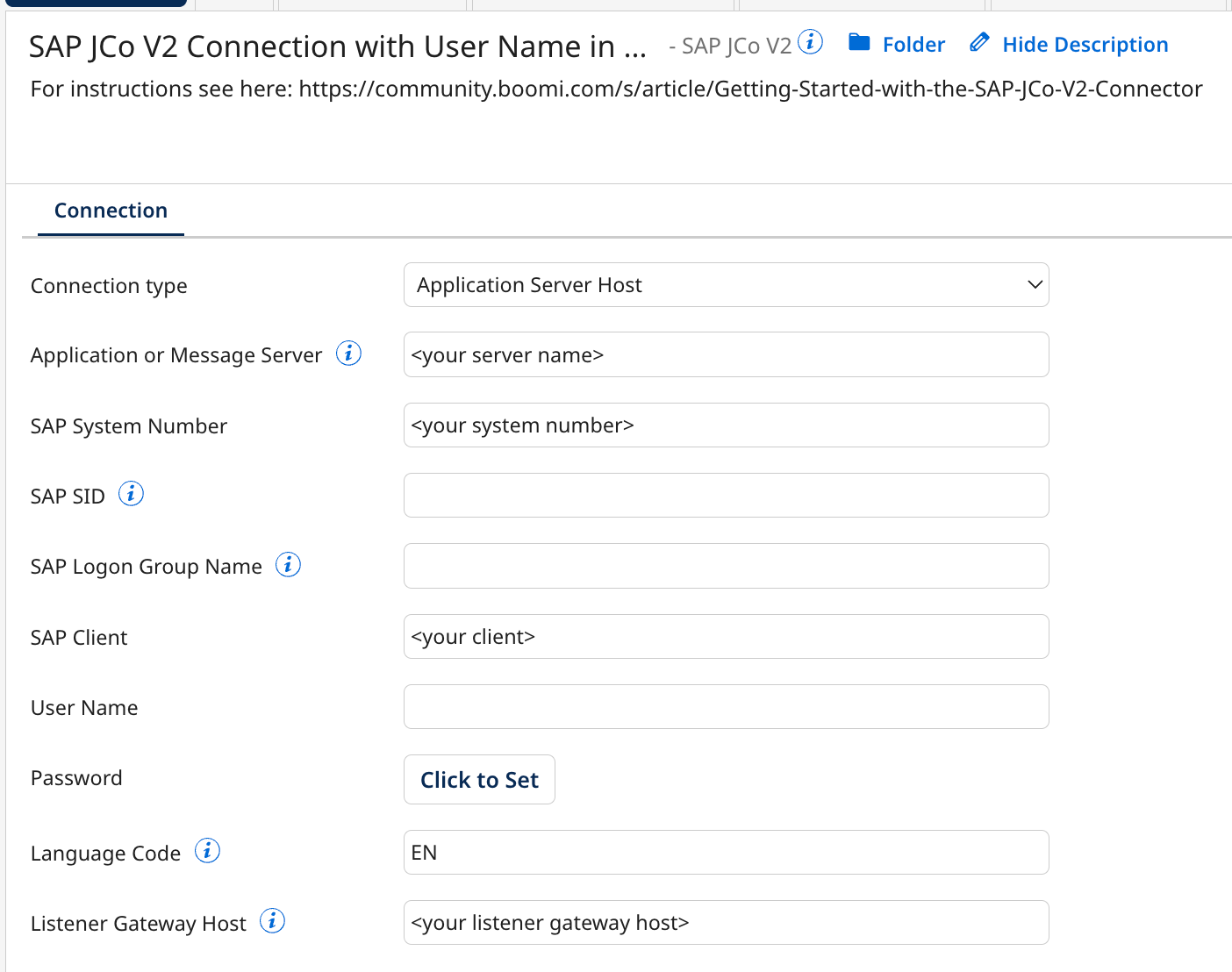Click the Hide Description link

click(1085, 44)
